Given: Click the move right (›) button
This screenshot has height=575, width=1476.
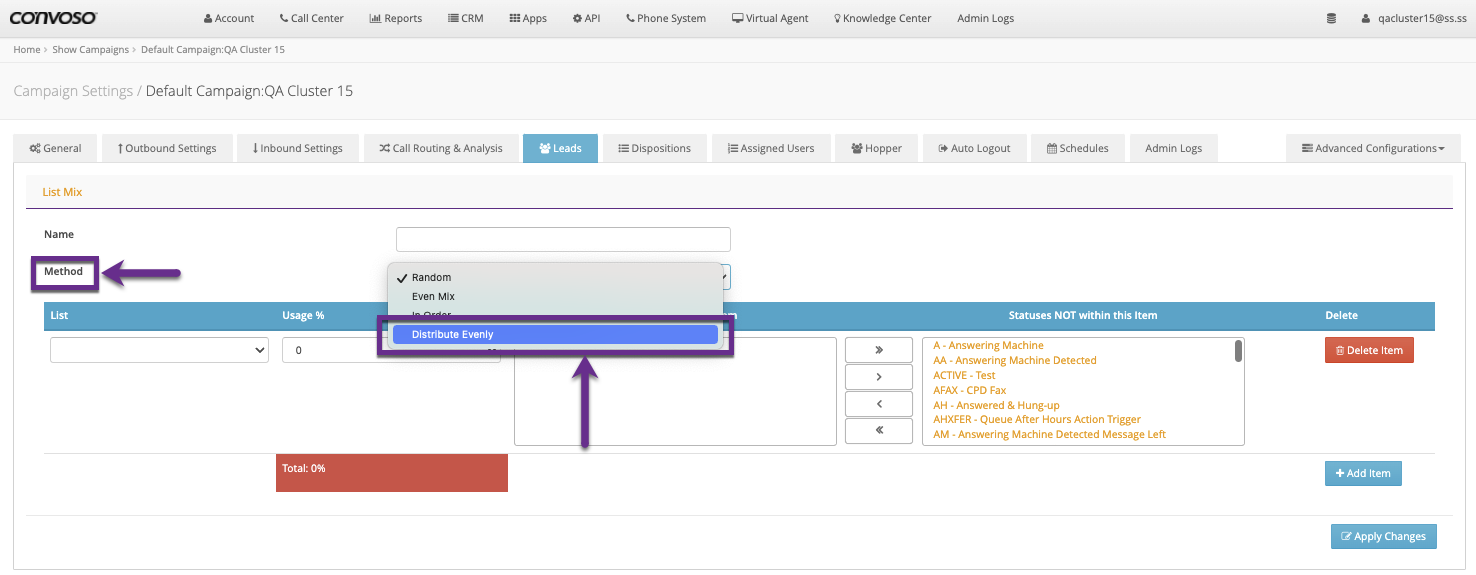Looking at the screenshot, I should pyautogui.click(x=879, y=377).
